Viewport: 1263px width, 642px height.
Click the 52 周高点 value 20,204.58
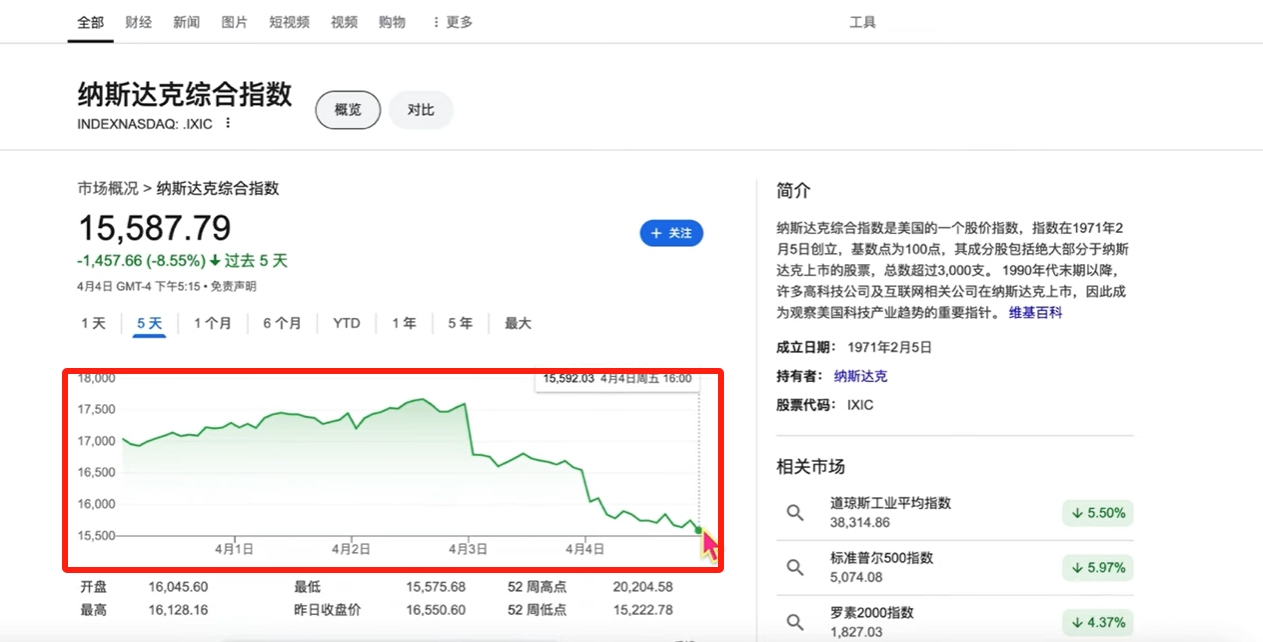click(x=643, y=587)
